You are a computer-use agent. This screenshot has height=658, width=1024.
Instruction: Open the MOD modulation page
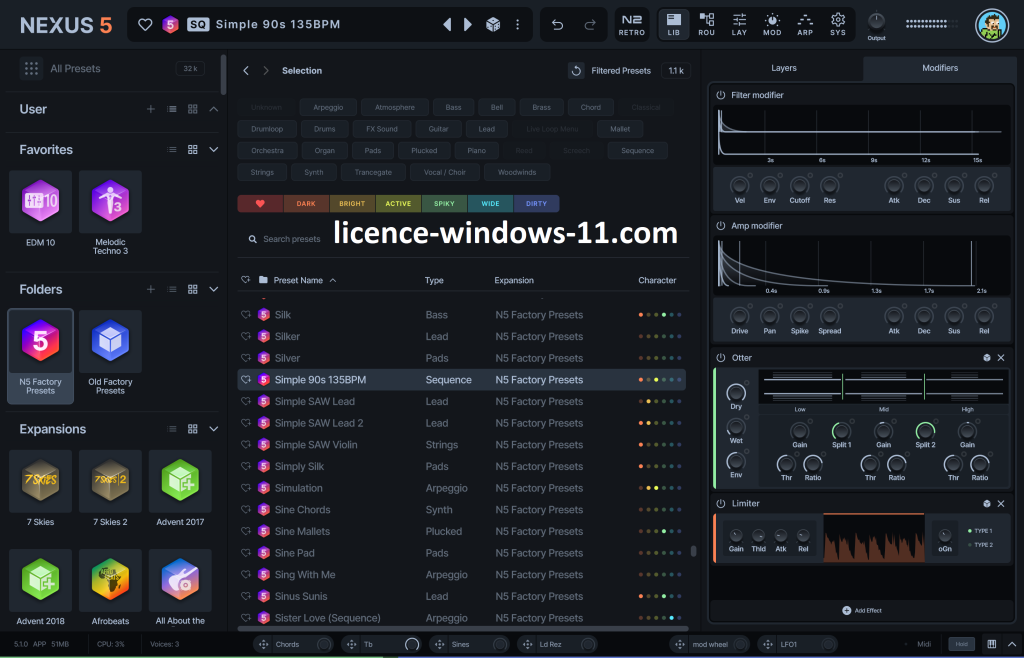click(x=772, y=24)
